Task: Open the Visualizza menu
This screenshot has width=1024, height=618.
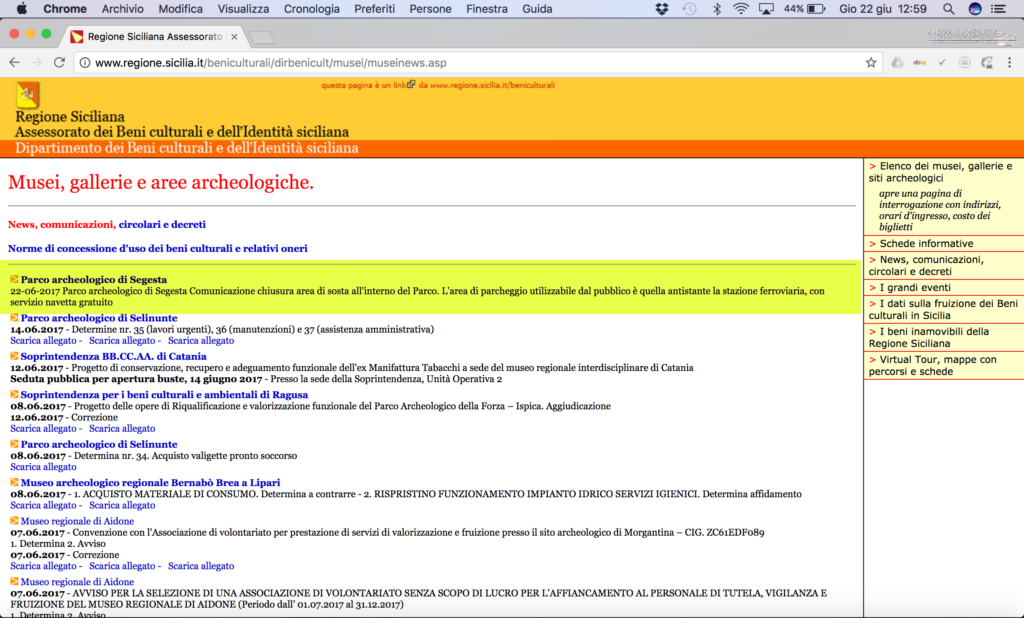Action: pos(243,9)
